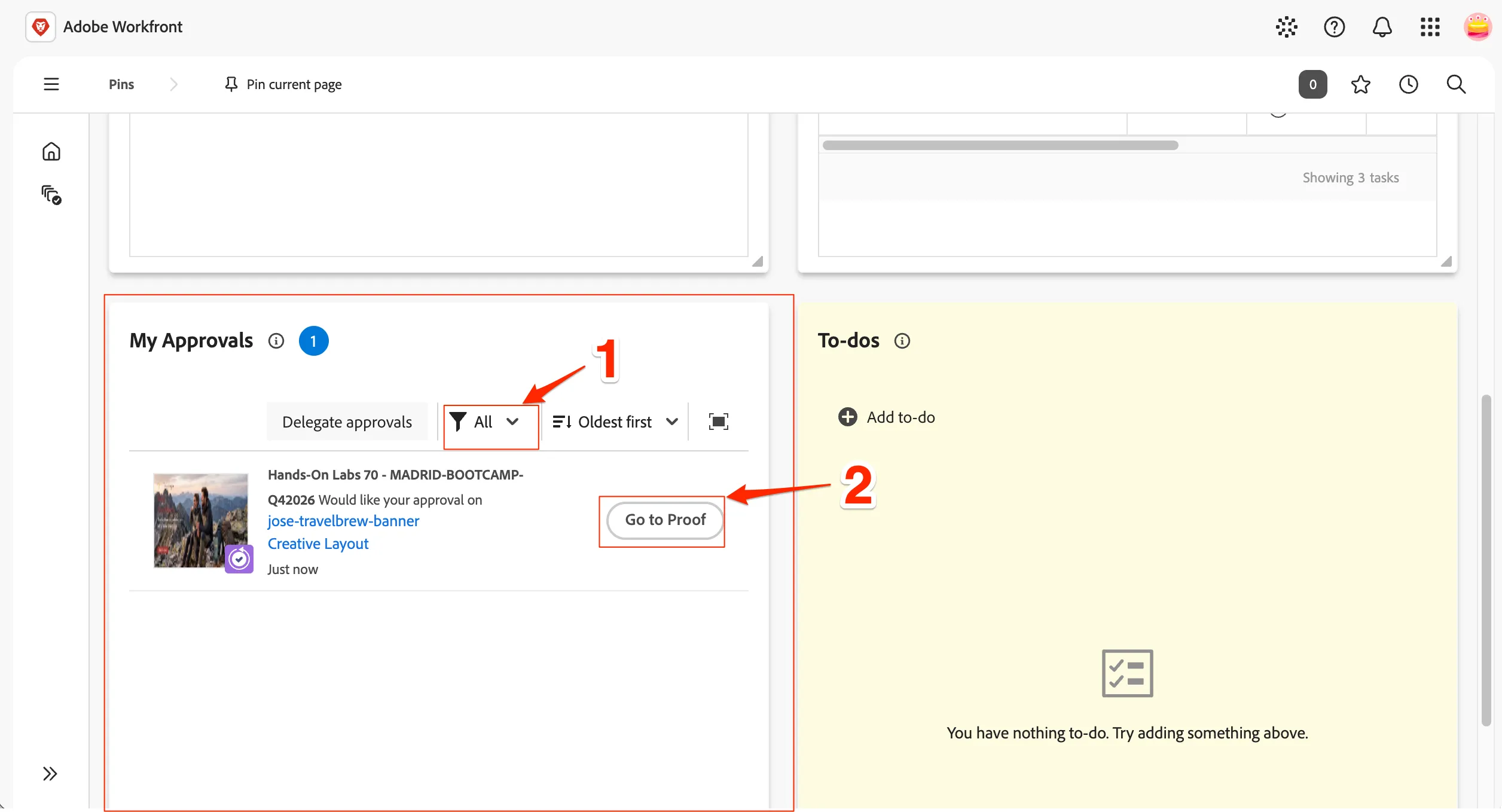Click Go to Proof button
Viewport: 1502px width, 812px height.
point(665,520)
